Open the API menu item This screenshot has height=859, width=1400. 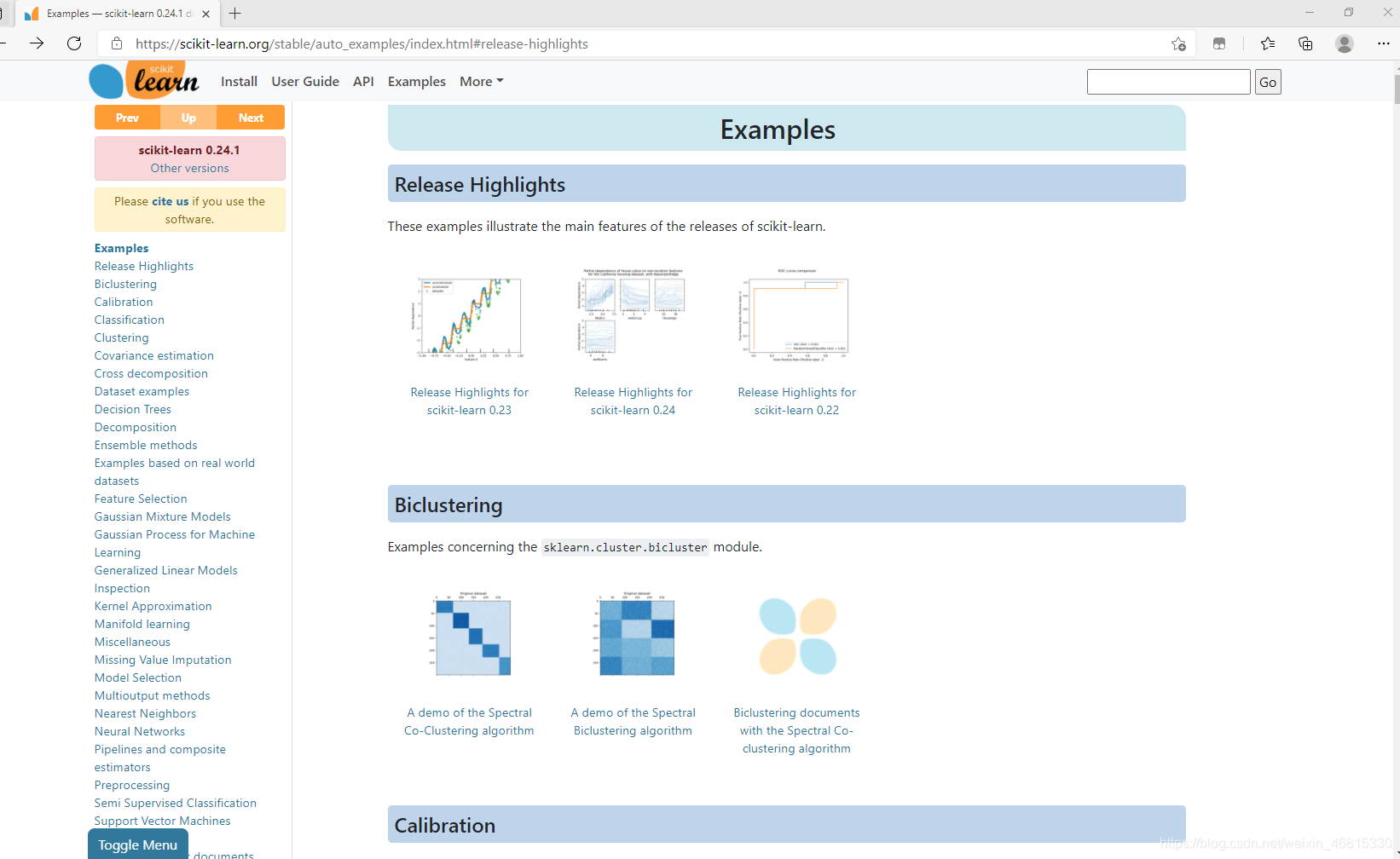363,82
